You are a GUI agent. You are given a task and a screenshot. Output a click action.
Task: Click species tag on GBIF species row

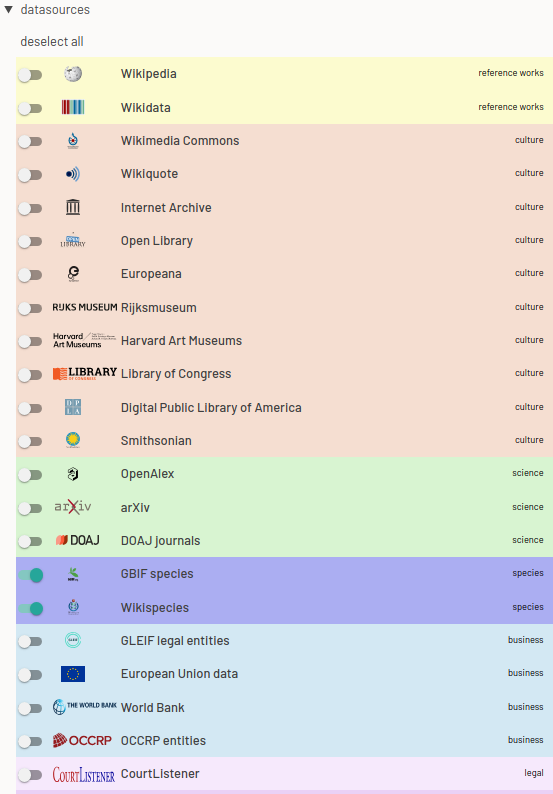point(528,573)
